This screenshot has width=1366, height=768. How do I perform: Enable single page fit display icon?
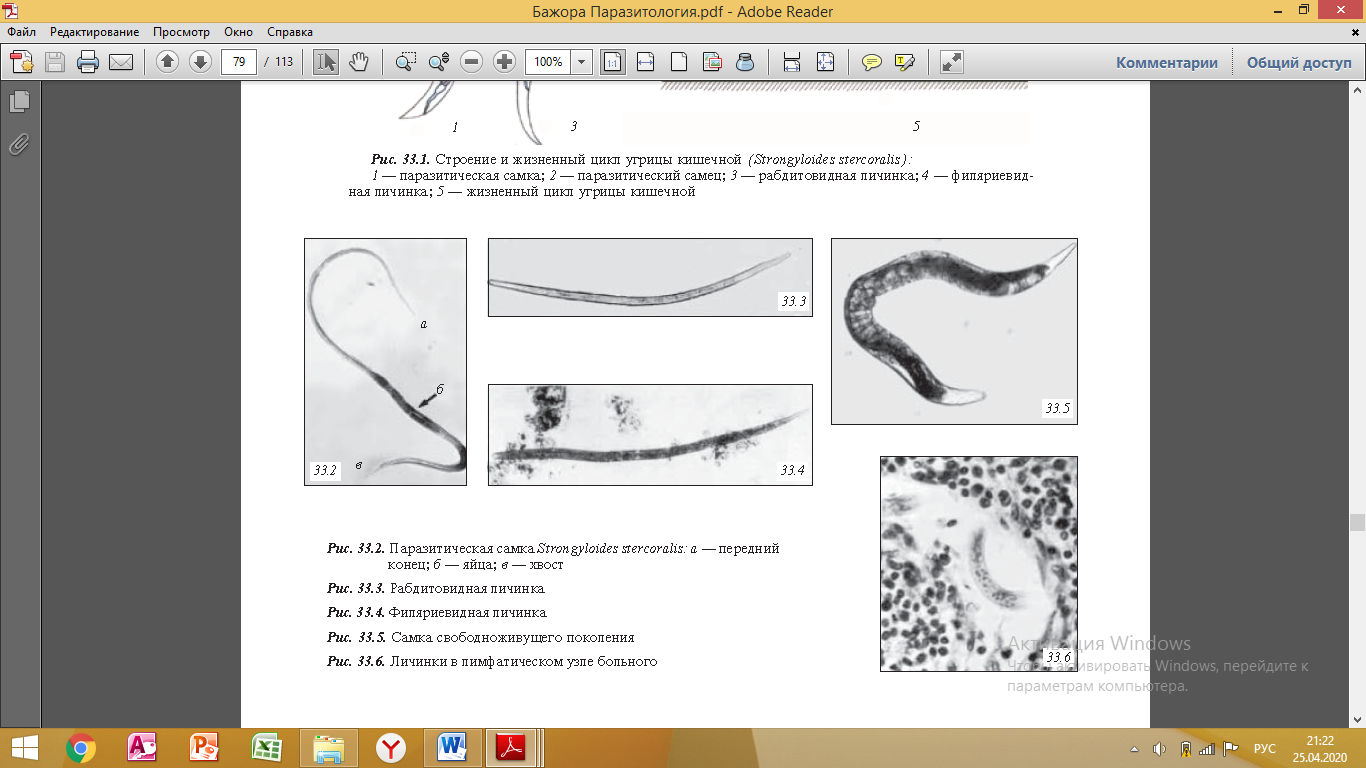pyautogui.click(x=825, y=62)
